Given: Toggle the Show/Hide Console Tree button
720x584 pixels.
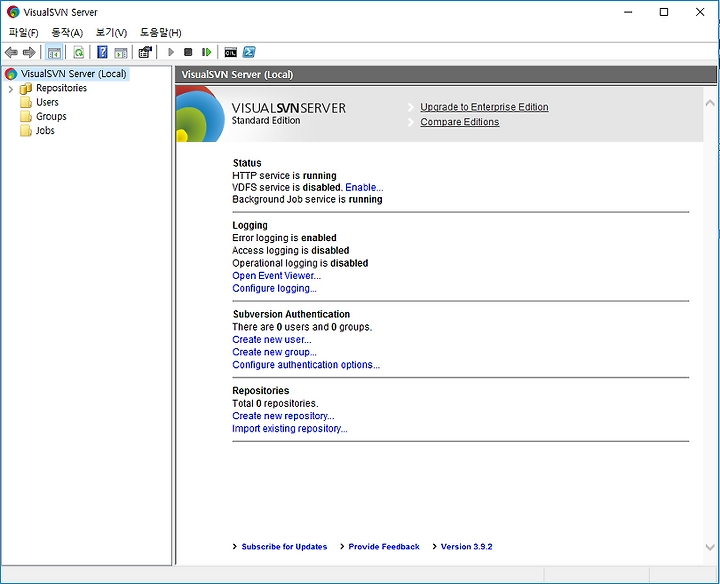Looking at the screenshot, I should 54,52.
